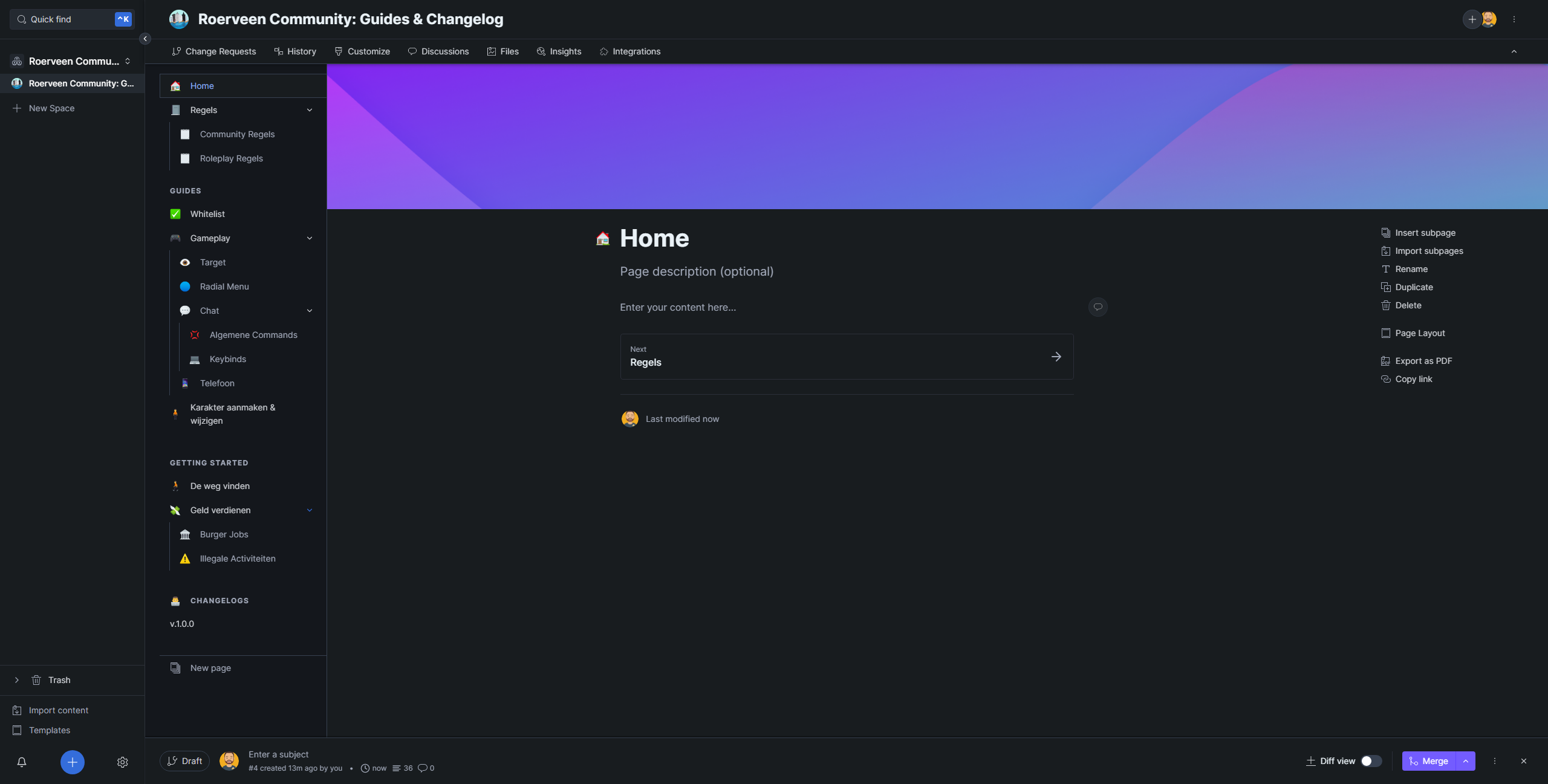Toggle the Diff view switch
The height and width of the screenshot is (784, 1548).
click(1371, 761)
